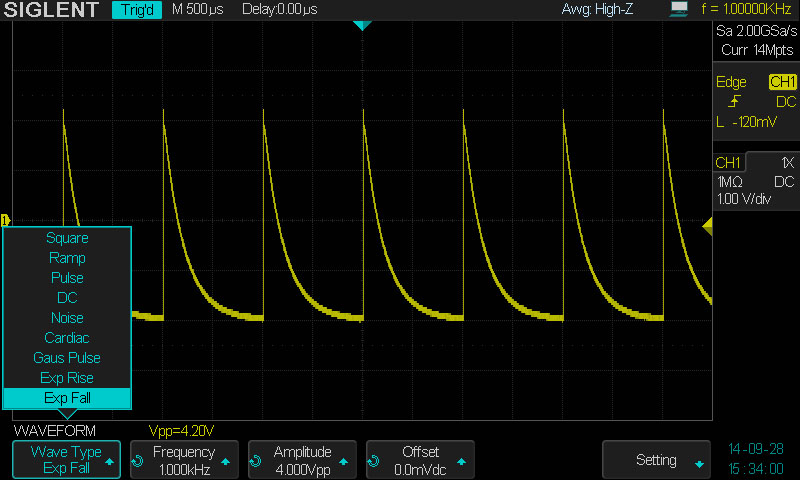
Task: Click the CH1 source badge in Edge panel
Action: pyautogui.click(x=782, y=82)
